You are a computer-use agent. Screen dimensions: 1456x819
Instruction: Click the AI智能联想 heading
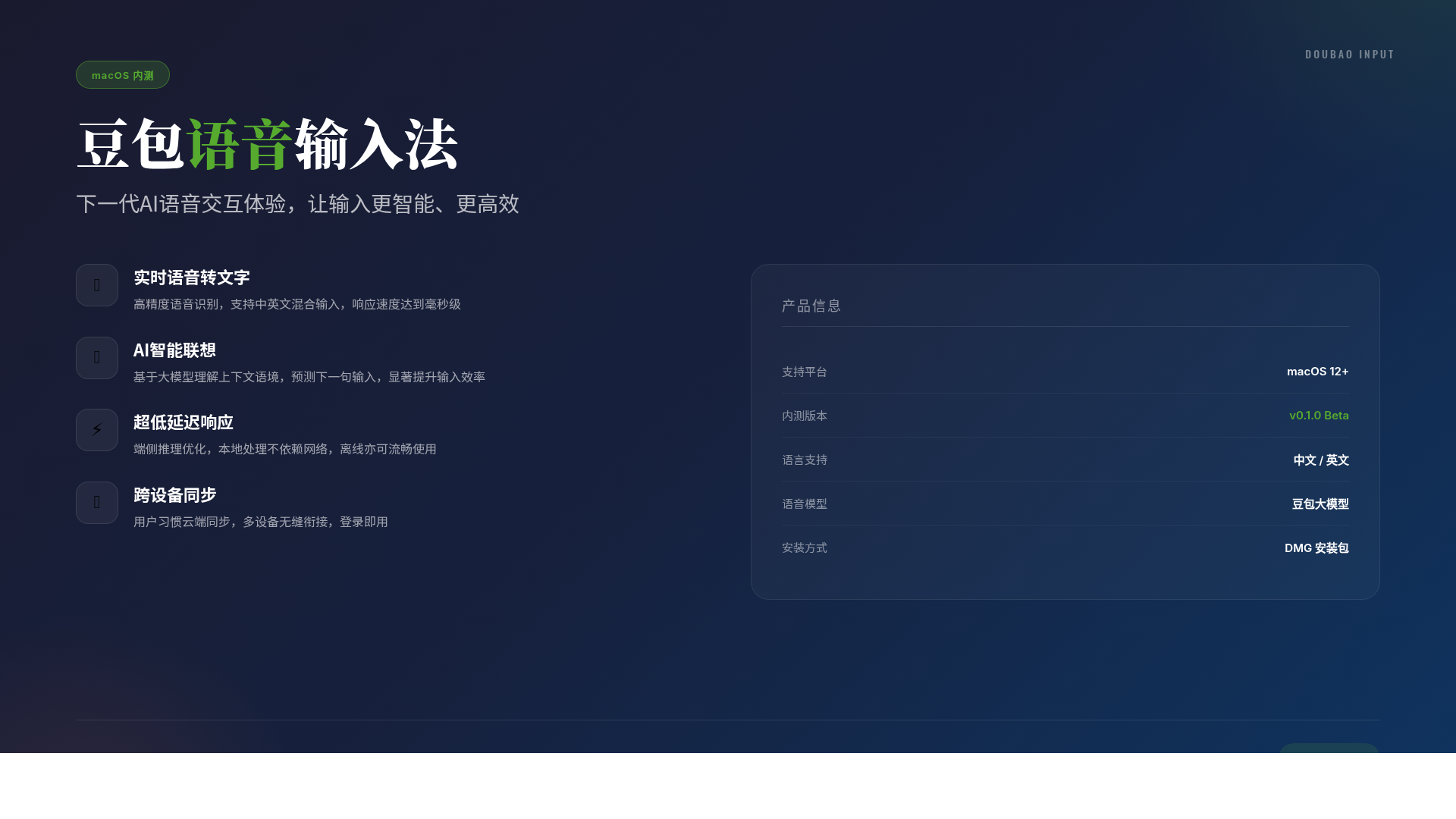[174, 350]
